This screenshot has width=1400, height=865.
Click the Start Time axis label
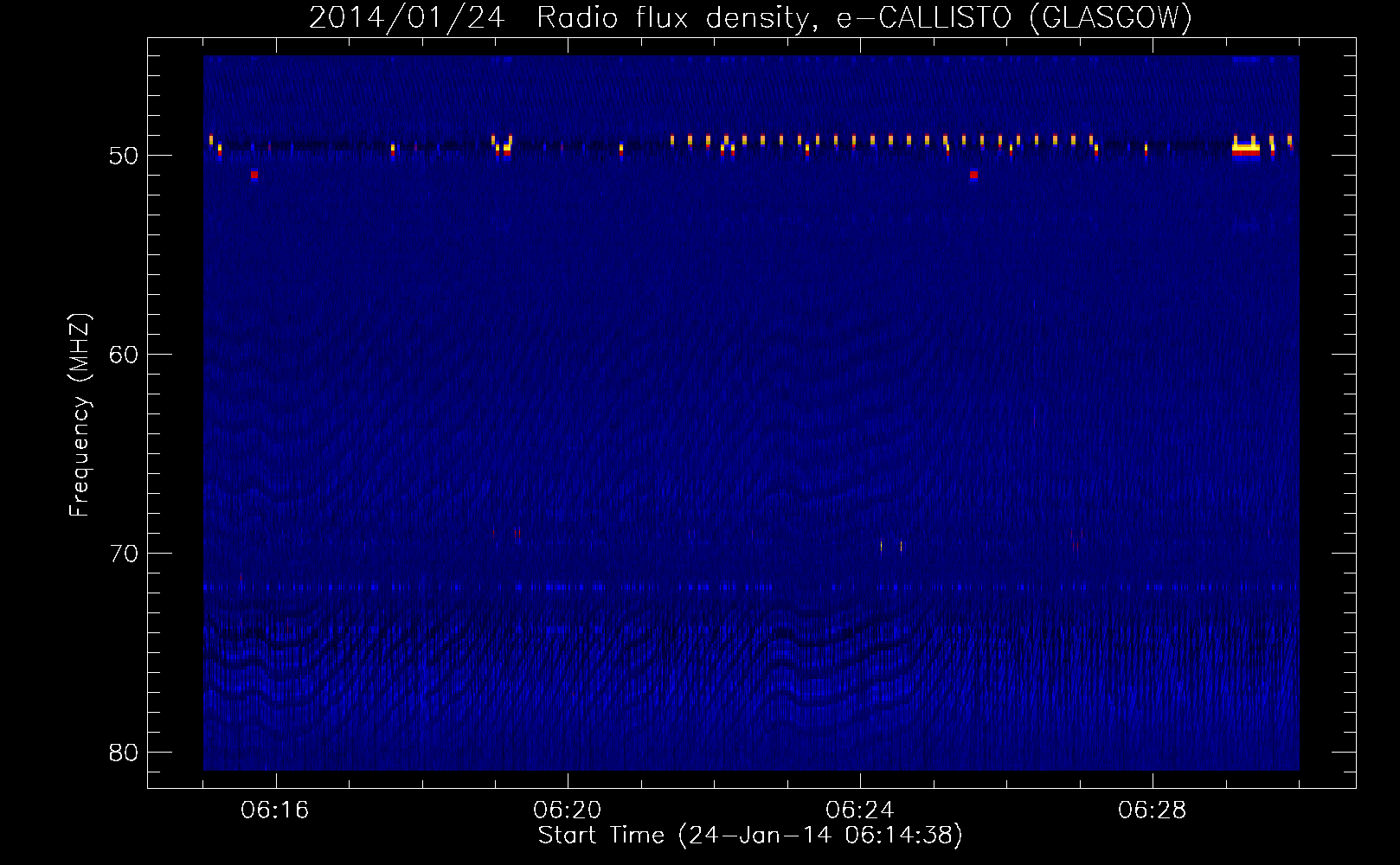749,836
